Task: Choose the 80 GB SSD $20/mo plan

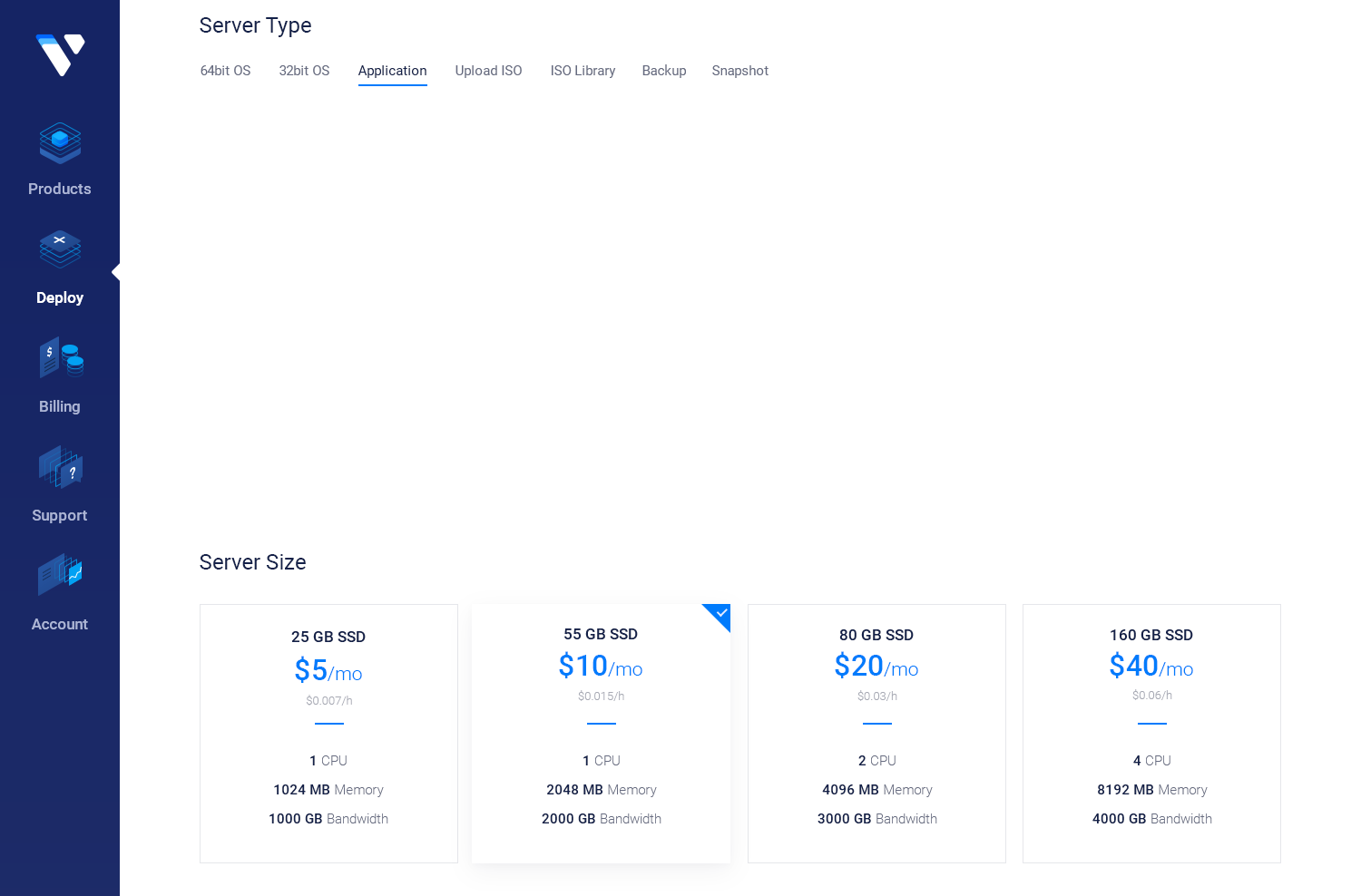Action: point(876,734)
